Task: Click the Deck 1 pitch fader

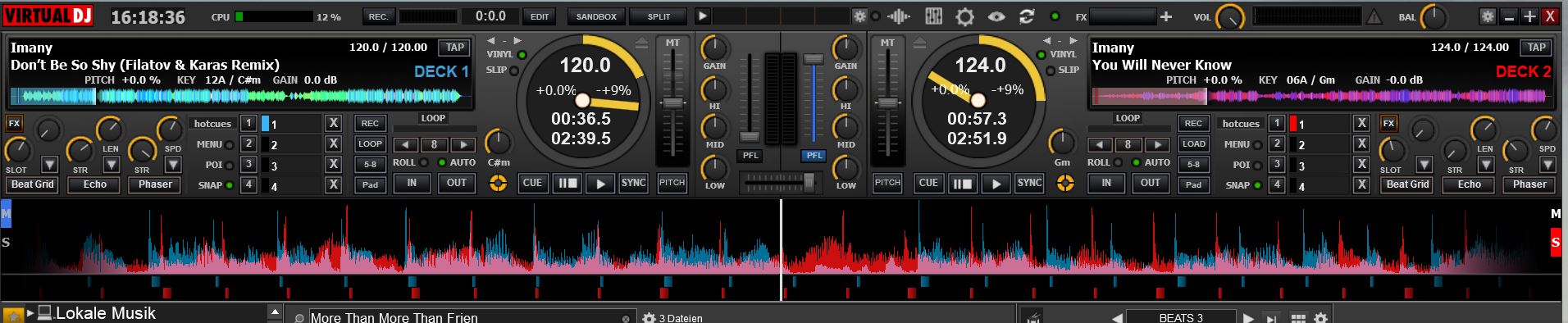Action: (x=672, y=104)
